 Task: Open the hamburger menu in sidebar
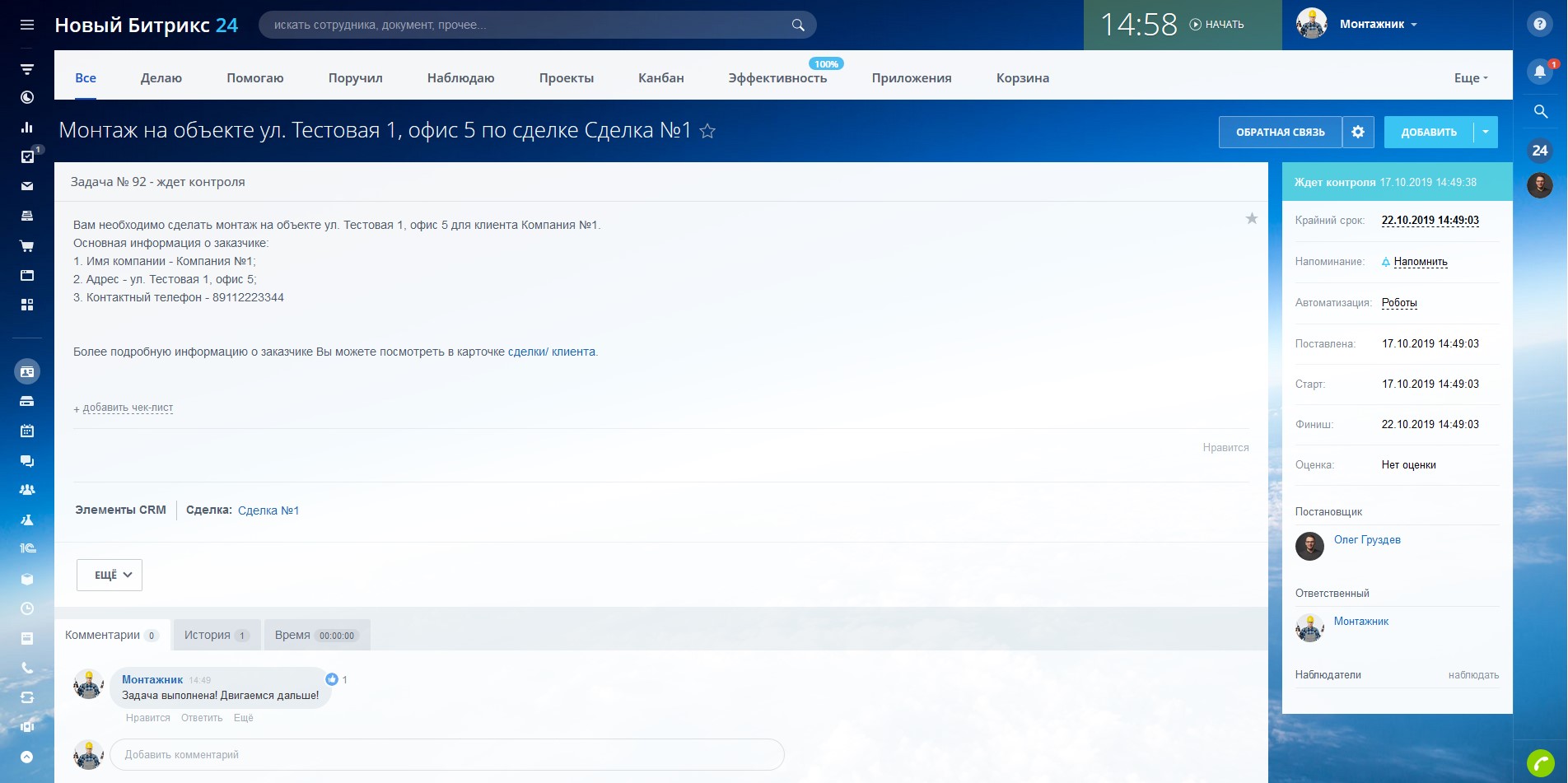click(27, 25)
